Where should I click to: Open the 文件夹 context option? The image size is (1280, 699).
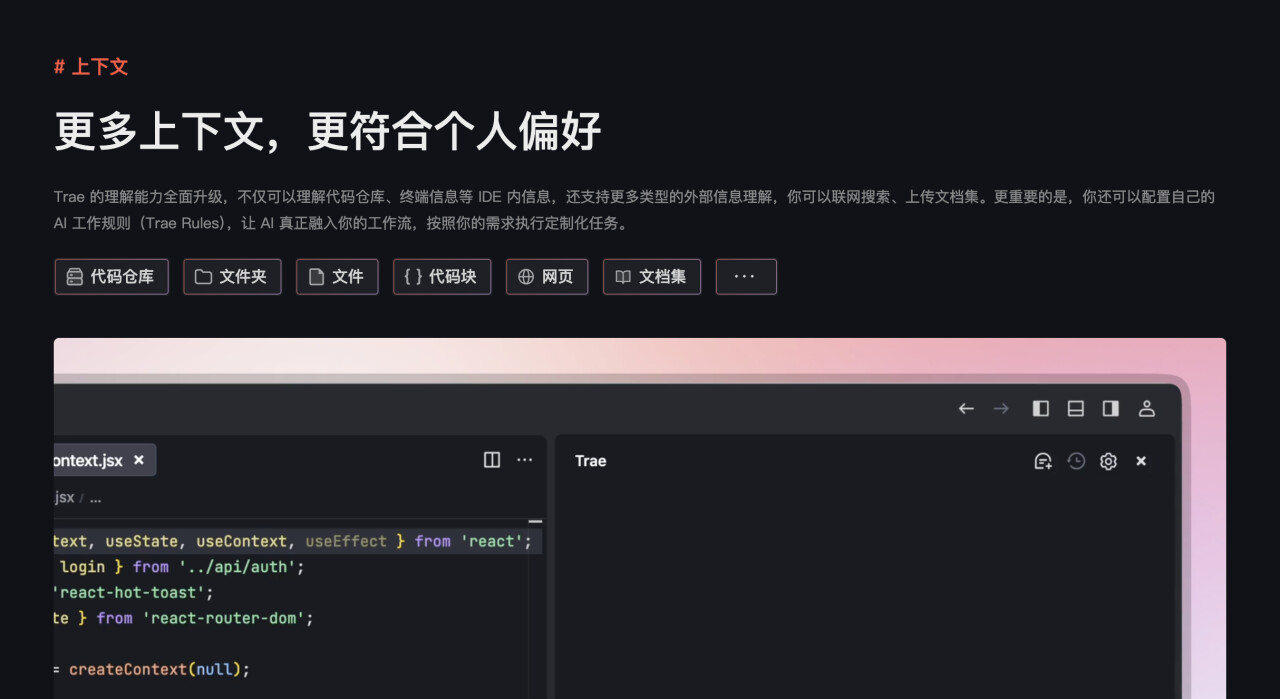pyautogui.click(x=232, y=276)
